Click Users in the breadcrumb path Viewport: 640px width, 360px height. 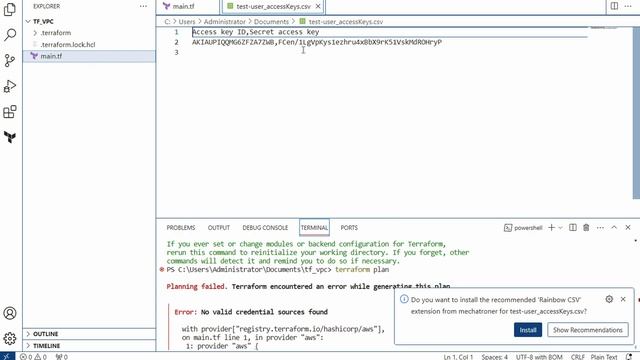pos(187,22)
